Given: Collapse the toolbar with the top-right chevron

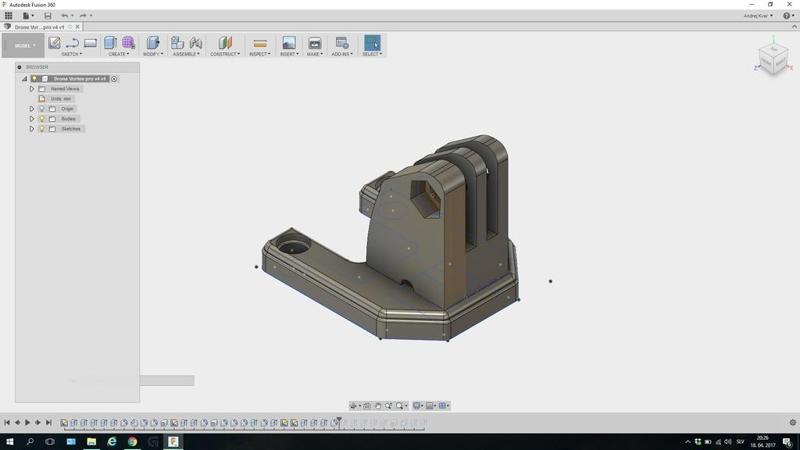Looking at the screenshot, I should coord(794,27).
